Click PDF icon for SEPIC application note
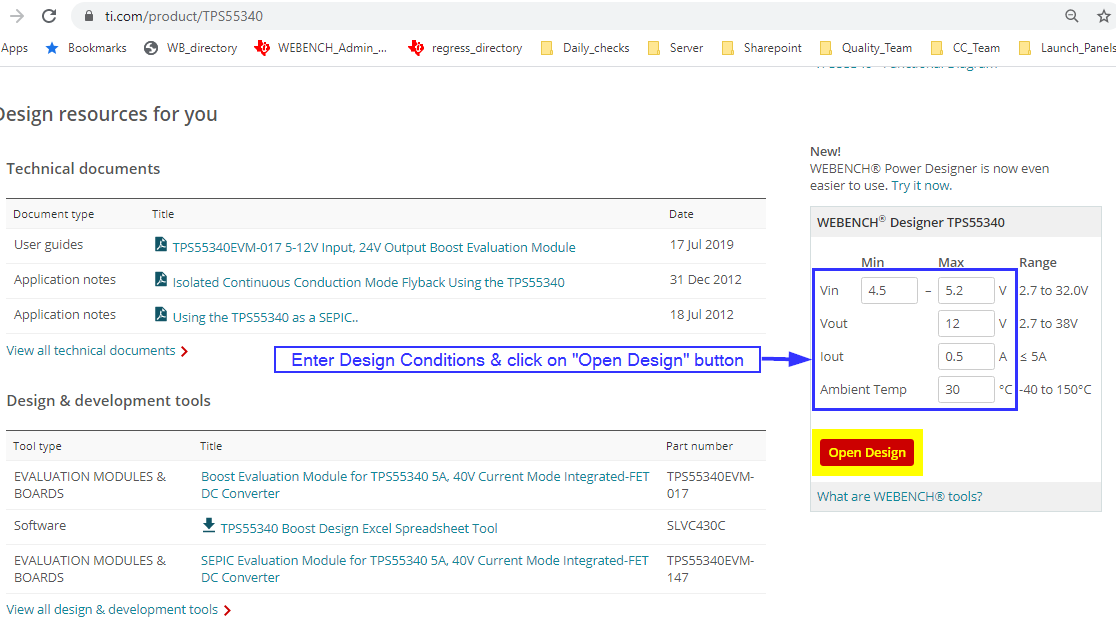This screenshot has width=1116, height=629. click(161, 314)
